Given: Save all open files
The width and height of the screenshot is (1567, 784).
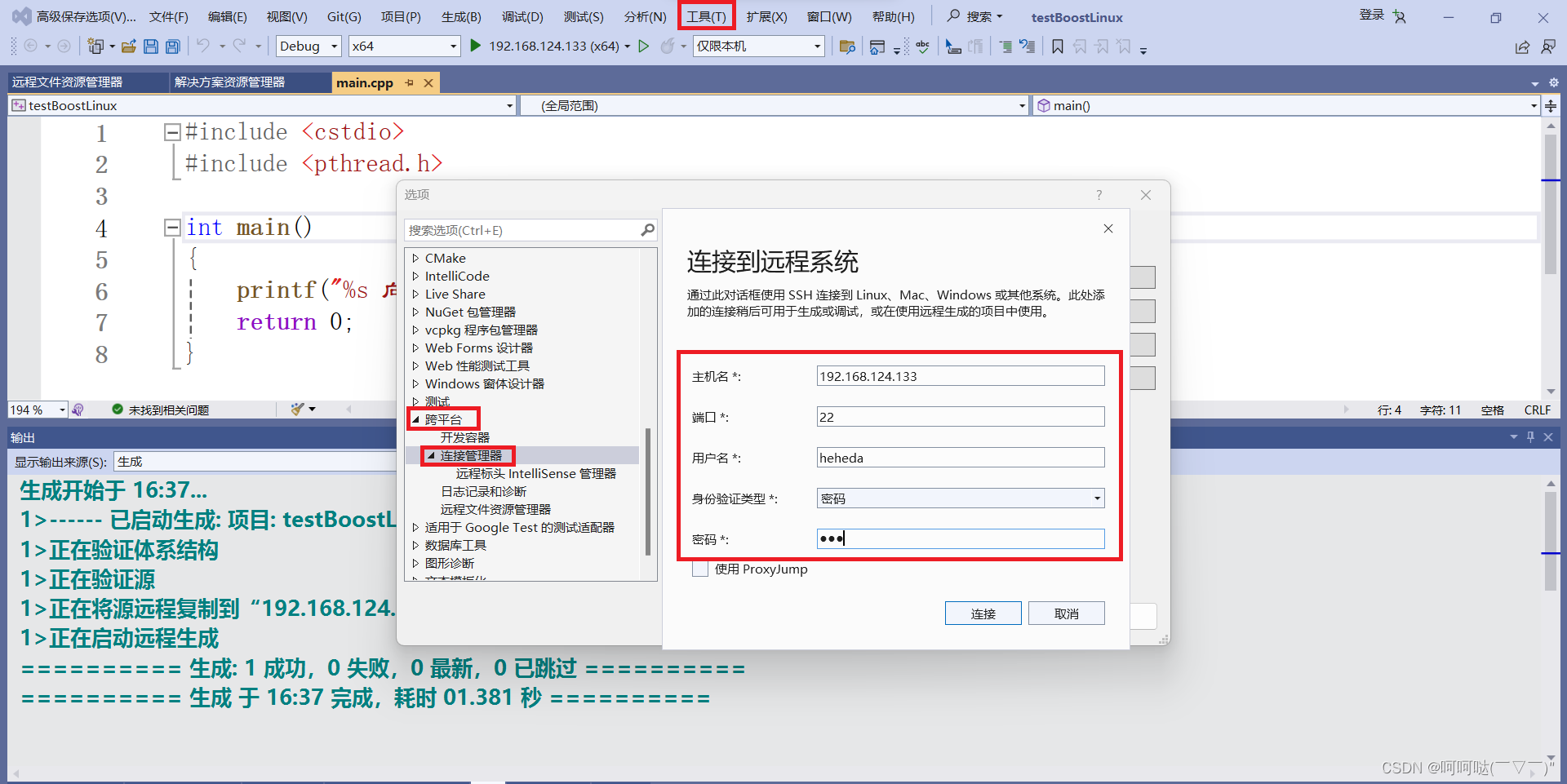Looking at the screenshot, I should (172, 47).
